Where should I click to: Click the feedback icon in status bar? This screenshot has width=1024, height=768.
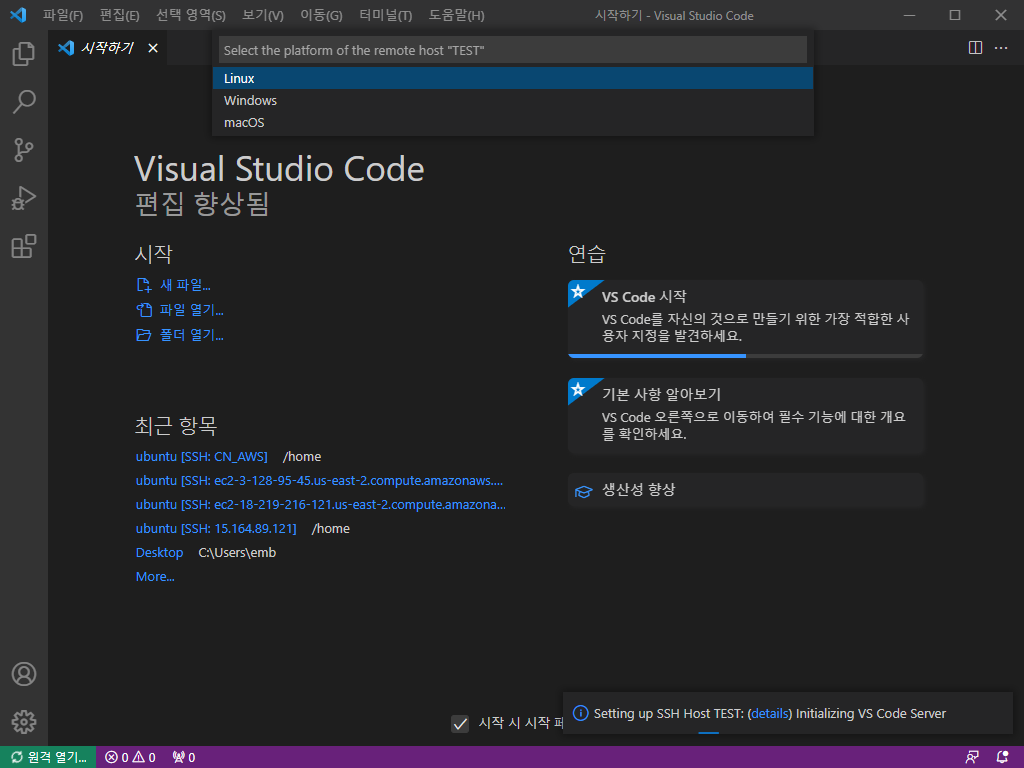point(972,757)
